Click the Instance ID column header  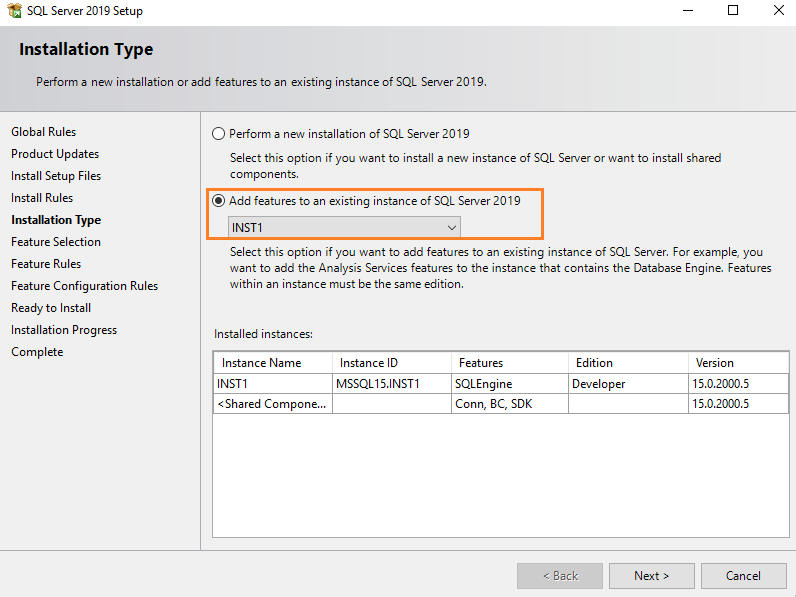(x=368, y=363)
